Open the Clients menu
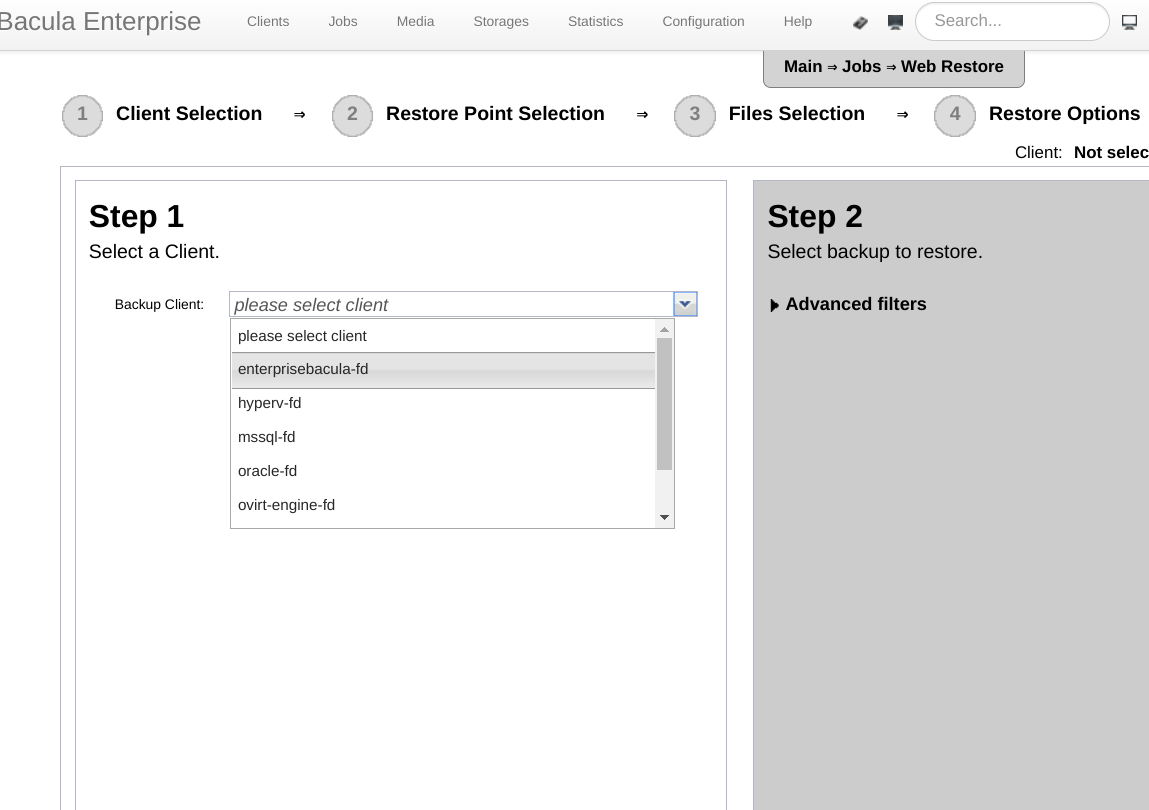The image size is (1149, 810). click(x=268, y=21)
